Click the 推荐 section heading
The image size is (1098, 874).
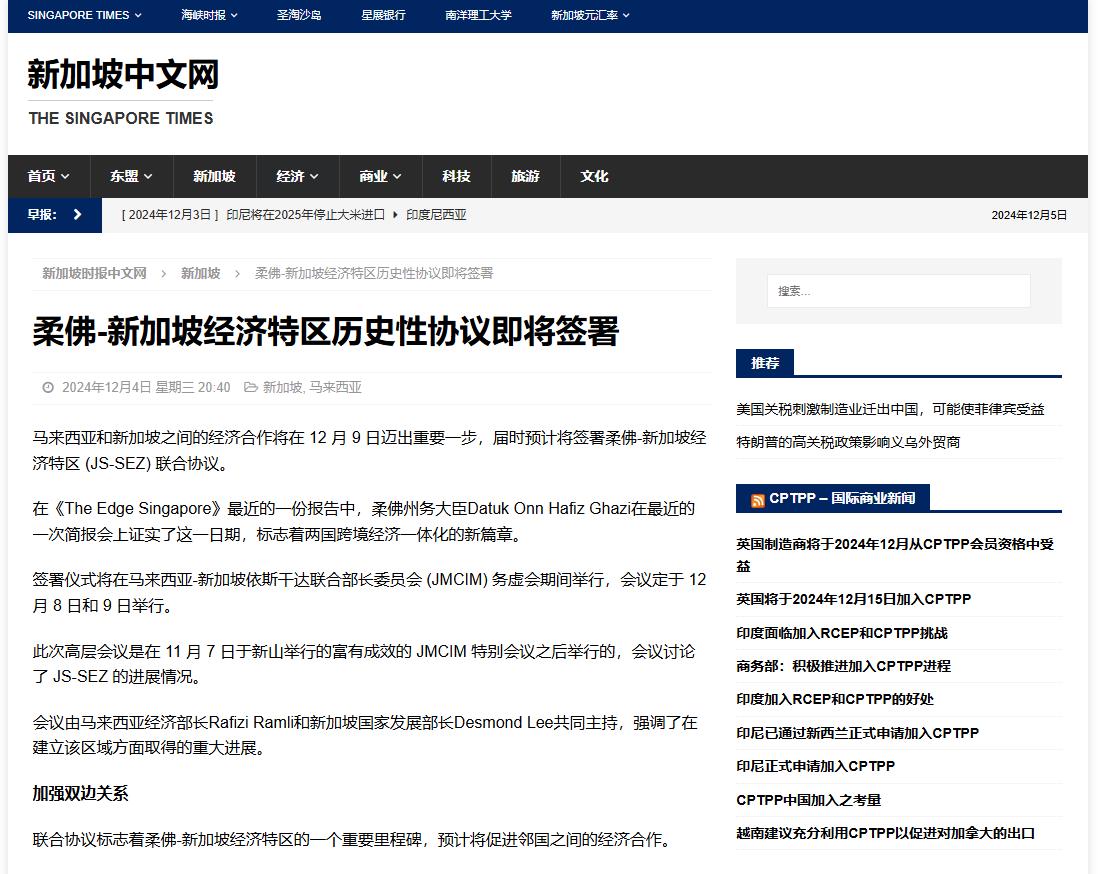point(765,363)
